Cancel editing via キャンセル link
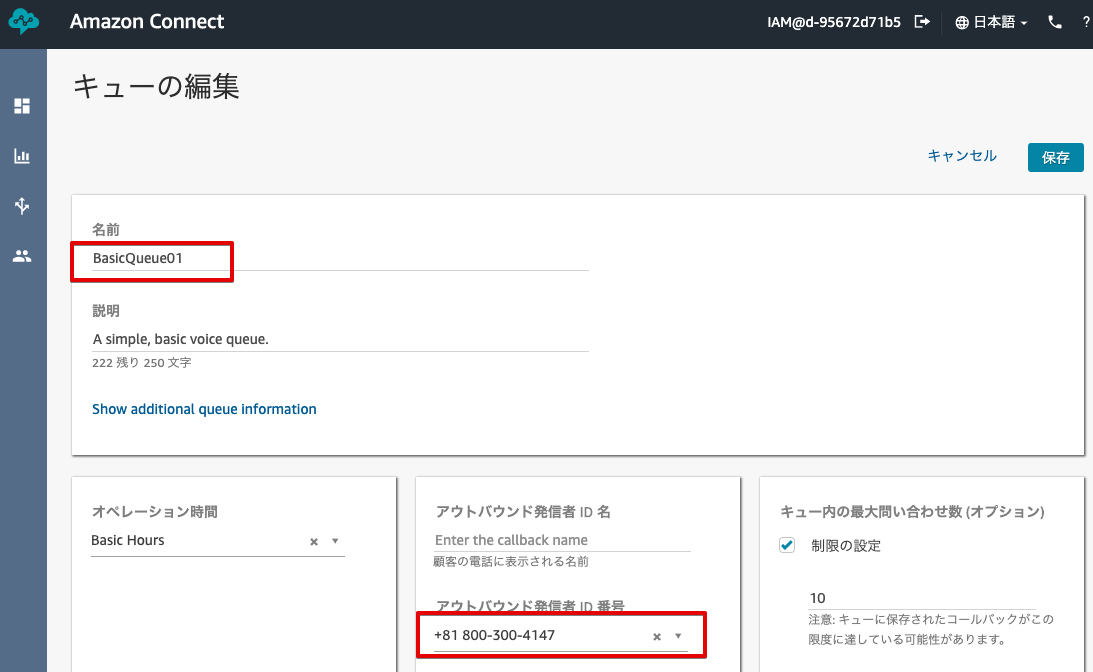 (x=962, y=156)
